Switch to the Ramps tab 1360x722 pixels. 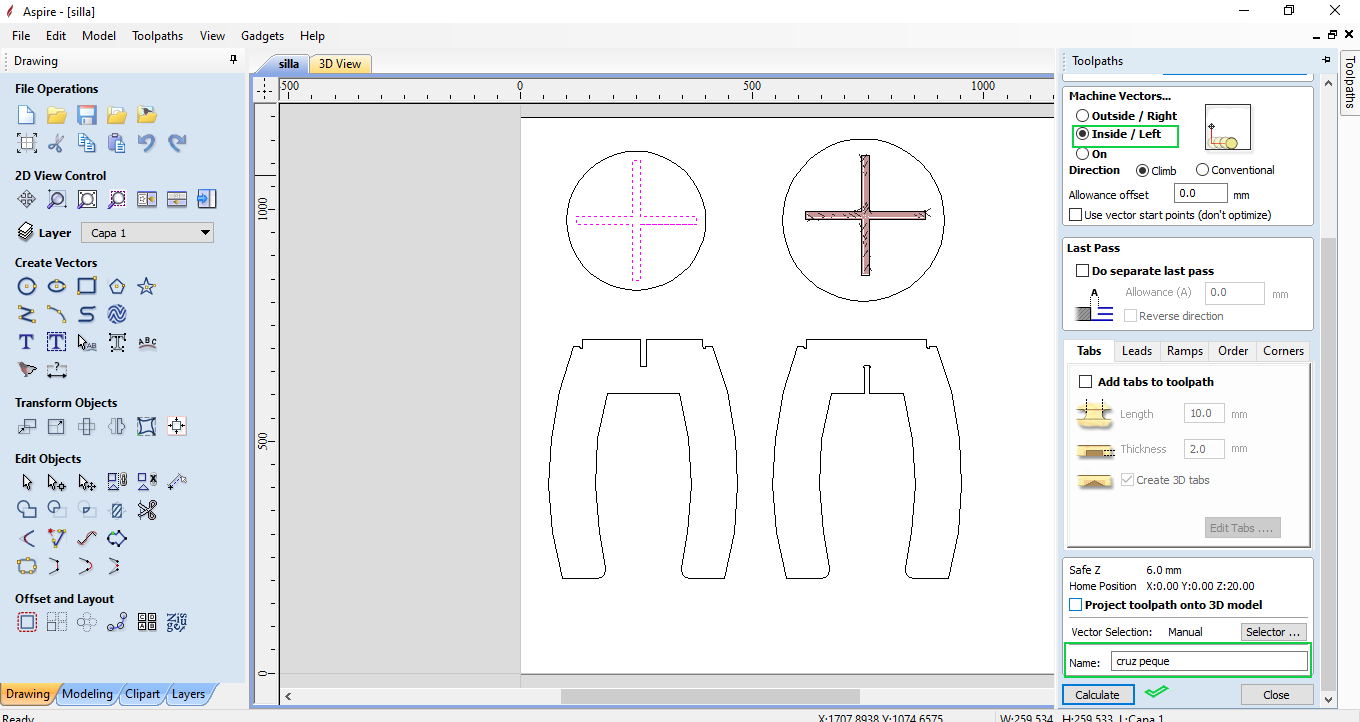click(x=1185, y=351)
